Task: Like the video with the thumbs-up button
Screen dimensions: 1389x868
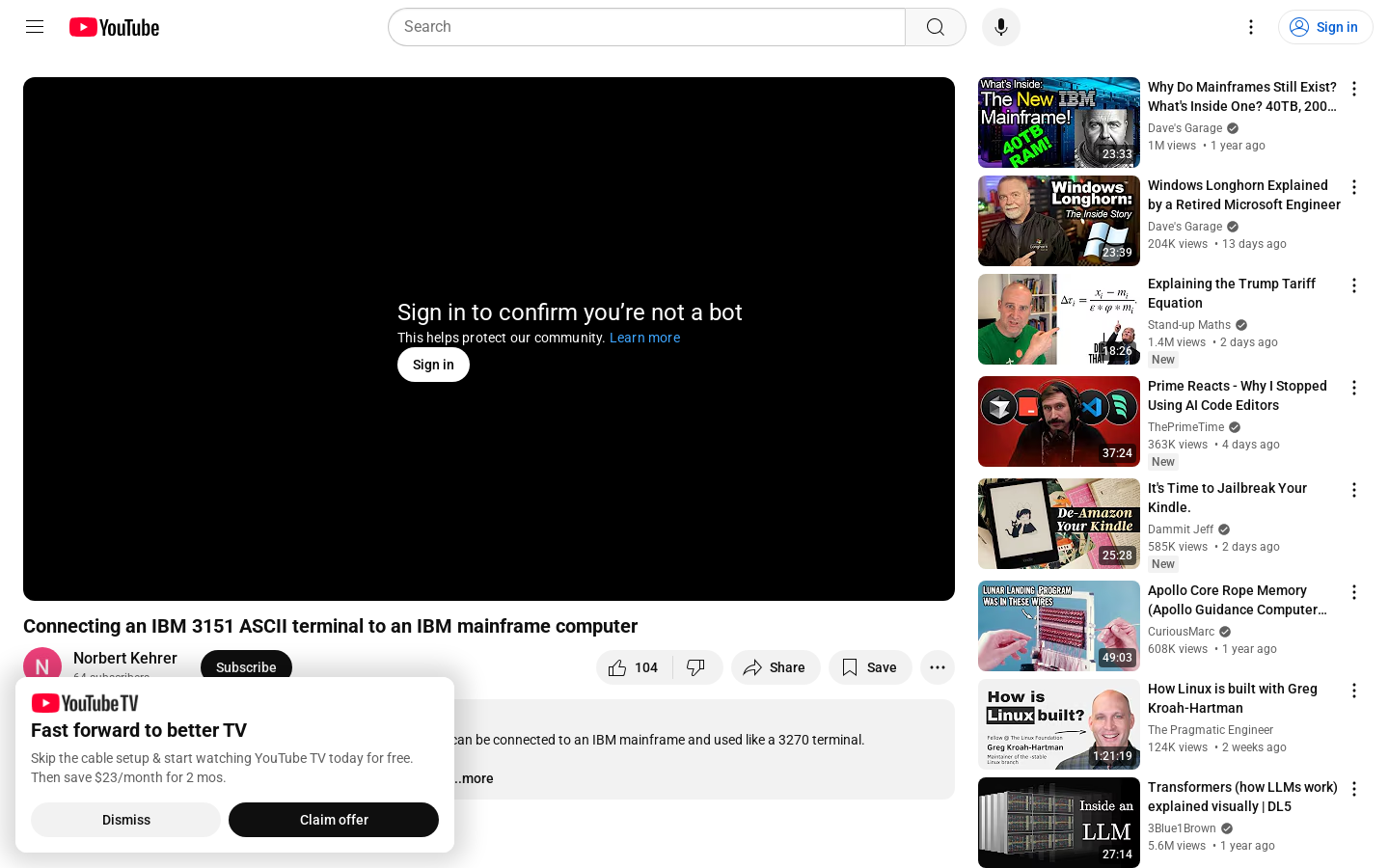Action: (634, 667)
